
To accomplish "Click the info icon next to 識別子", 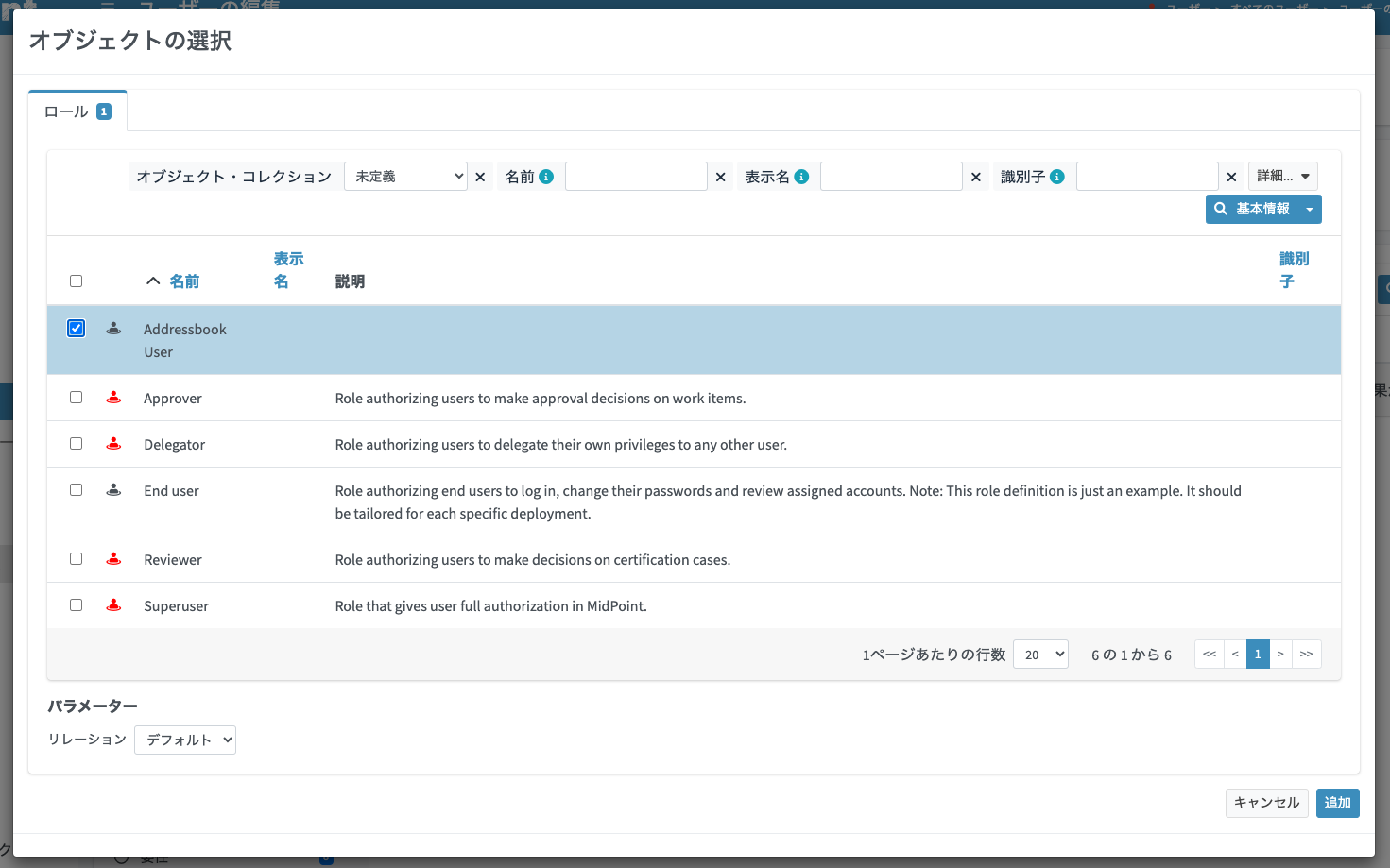I will point(1057,177).
